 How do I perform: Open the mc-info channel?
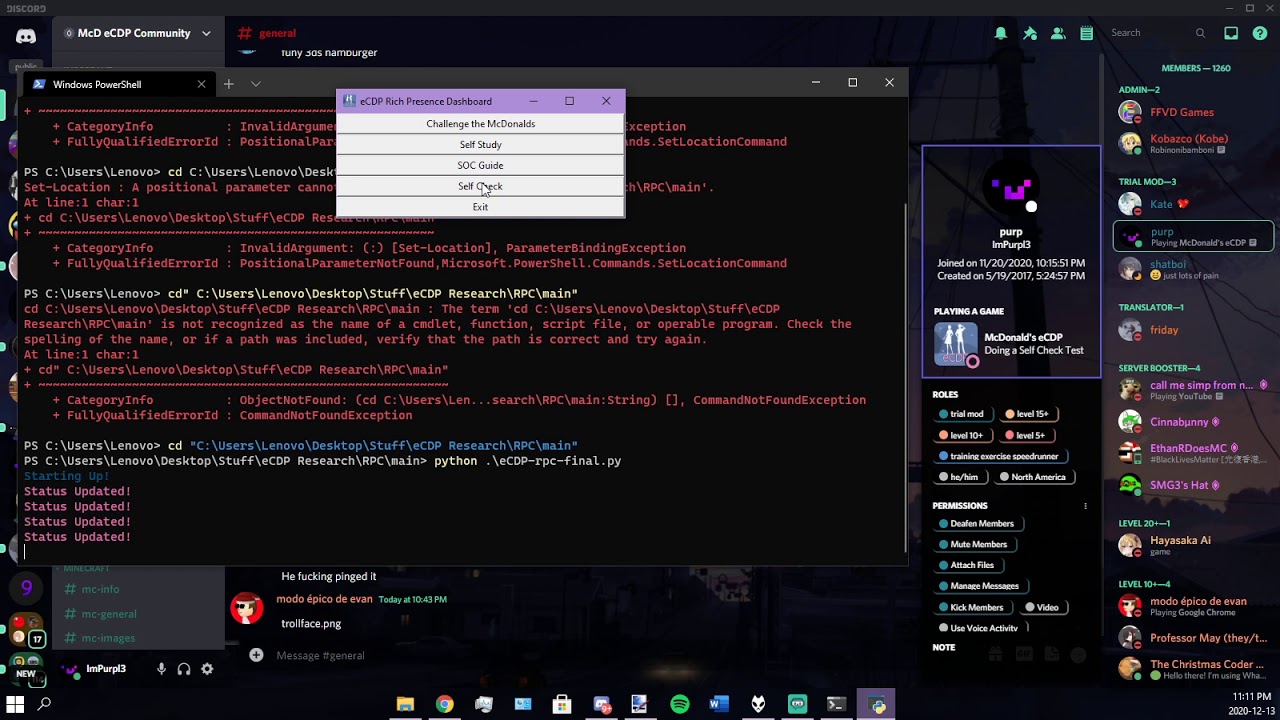click(x=100, y=590)
